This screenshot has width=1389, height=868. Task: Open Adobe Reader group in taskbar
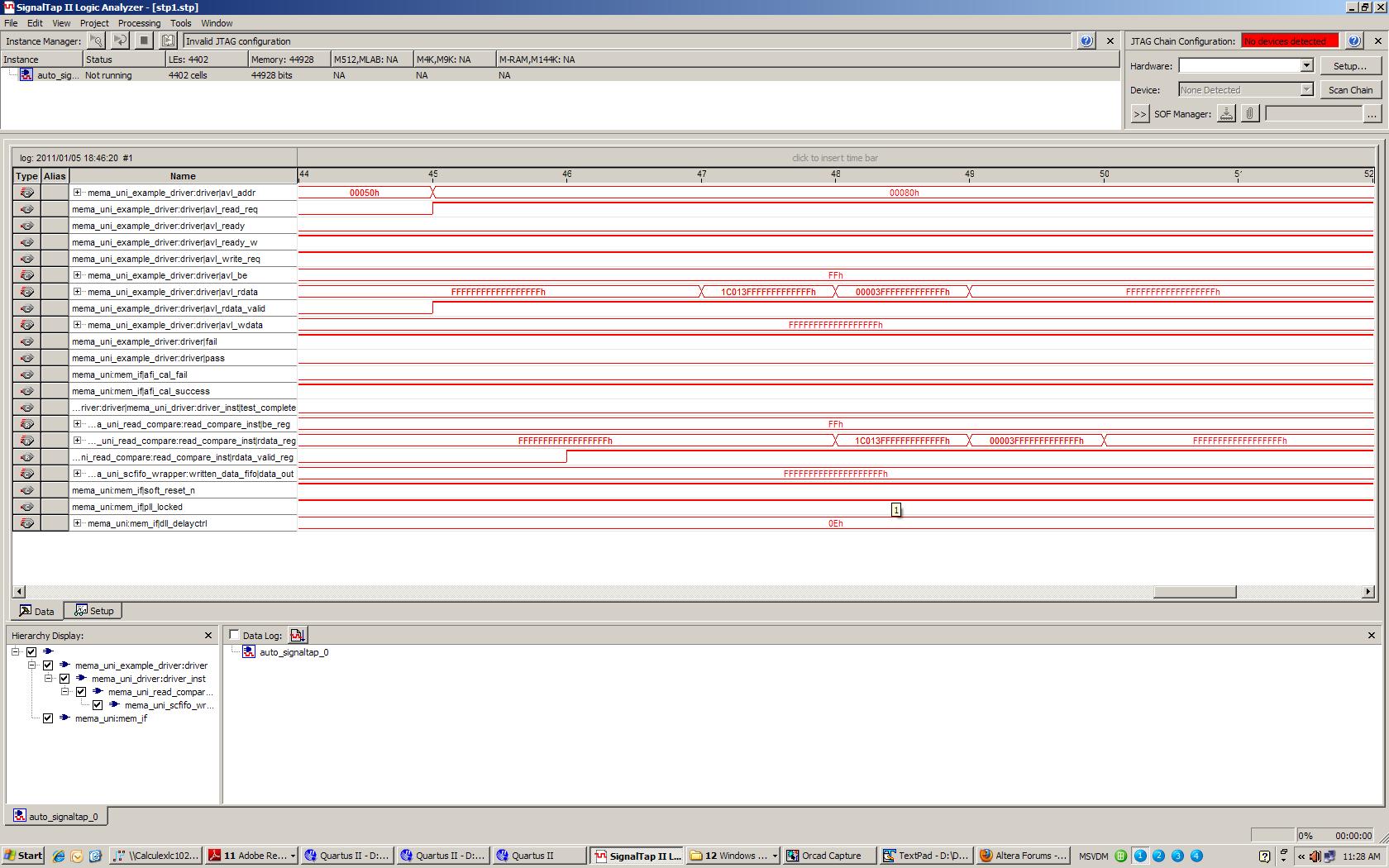251,856
